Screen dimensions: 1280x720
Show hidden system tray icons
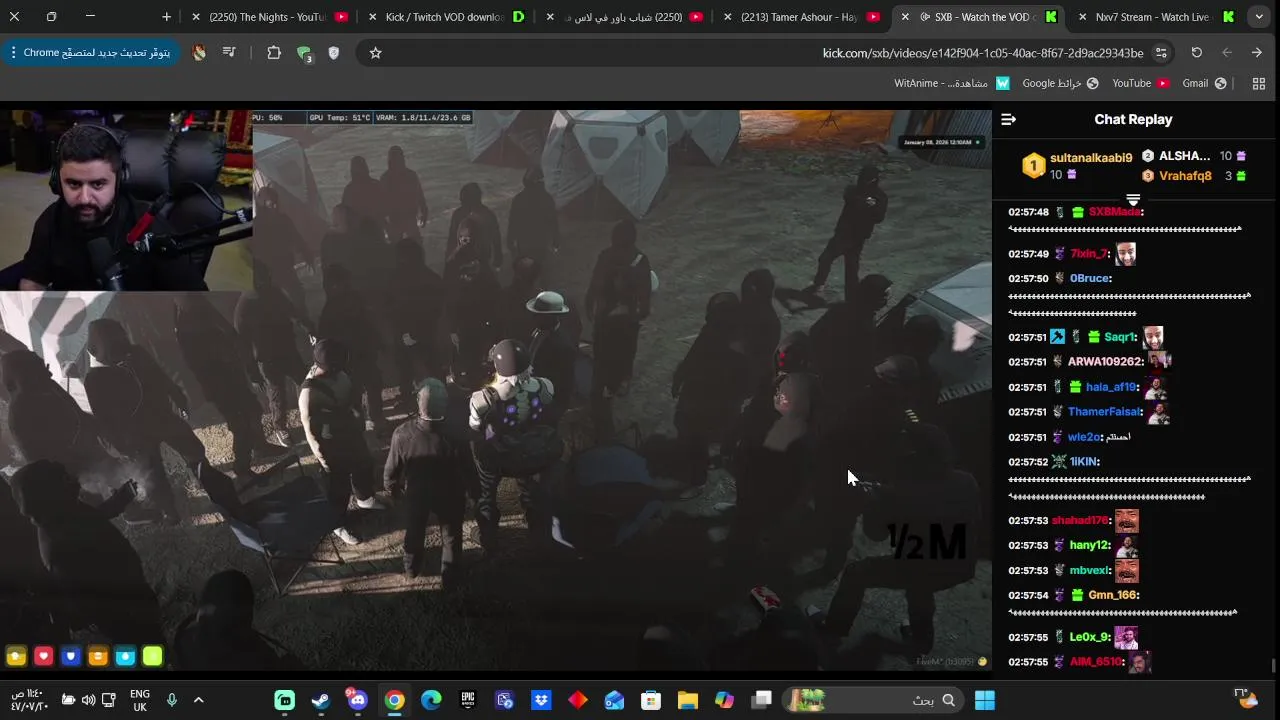click(198, 700)
